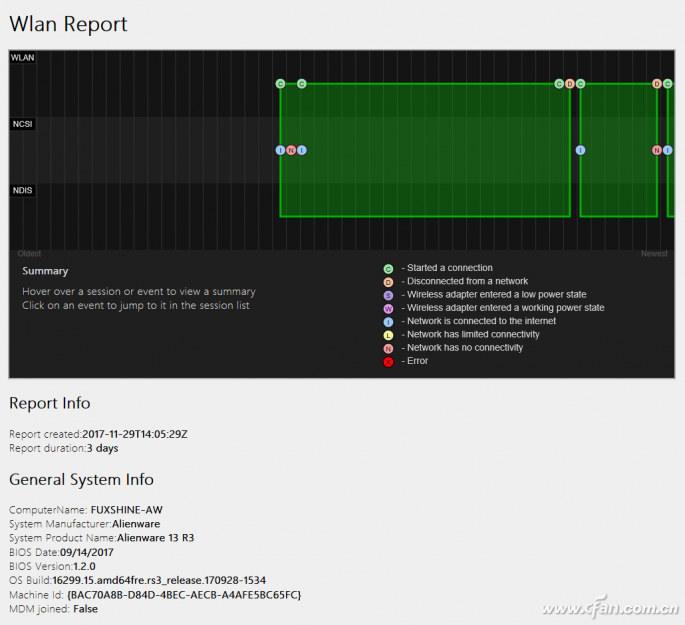This screenshot has width=685, height=625.
Task: Click the yellow L limited connectivity legend icon
Action: click(x=388, y=335)
